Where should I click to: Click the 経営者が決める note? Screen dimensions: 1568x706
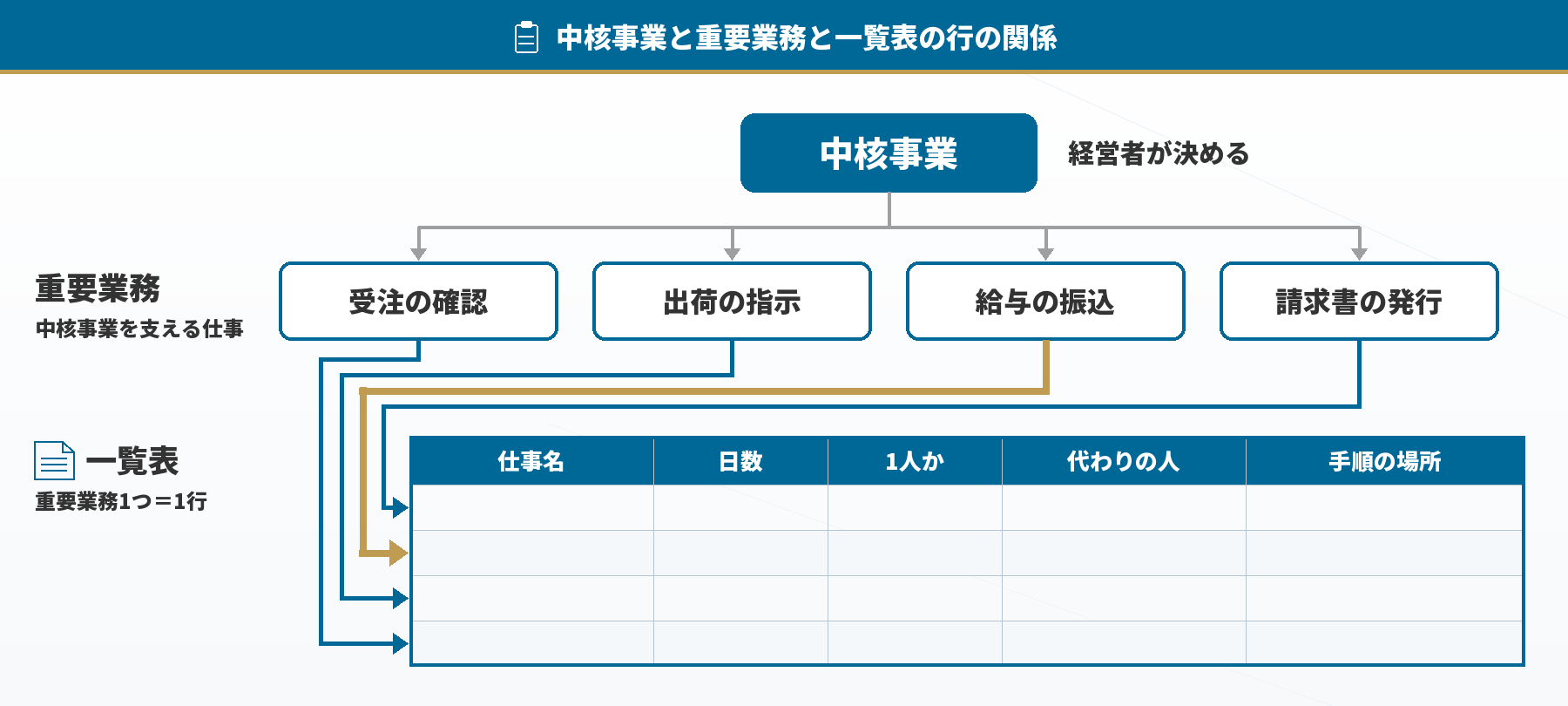1159,153
